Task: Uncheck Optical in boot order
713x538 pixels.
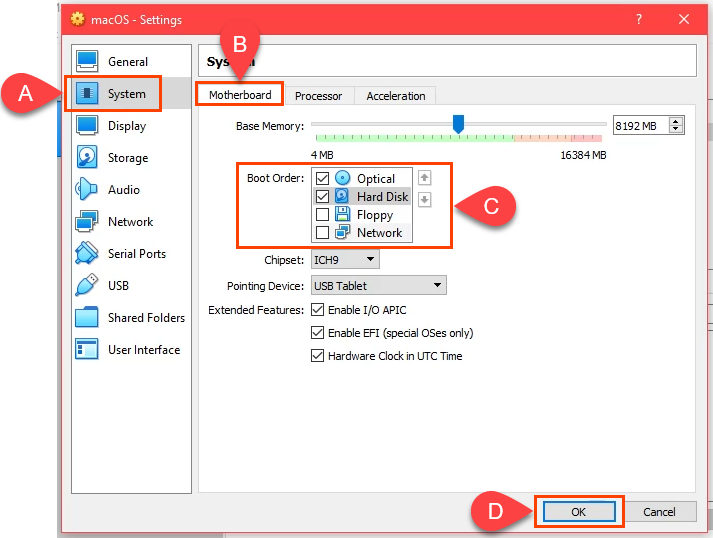Action: pos(322,178)
